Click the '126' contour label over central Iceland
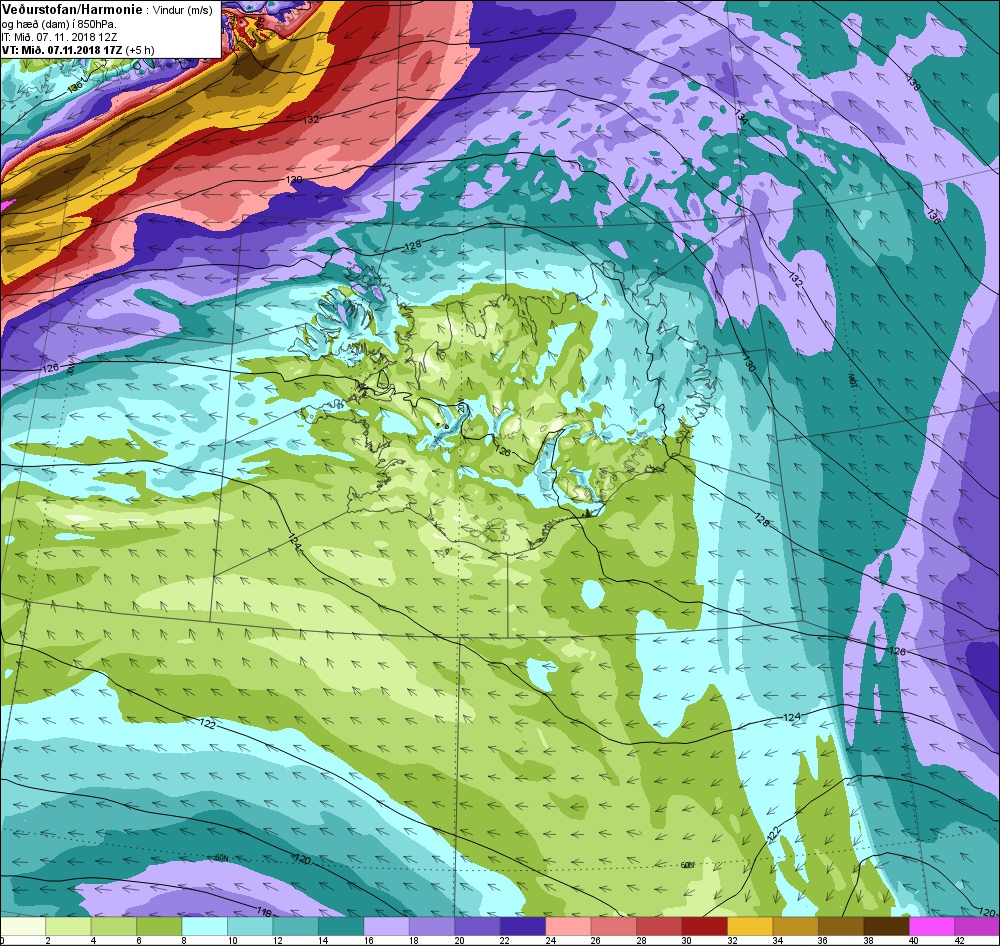Image resolution: width=1000 pixels, height=946 pixels. 503,452
